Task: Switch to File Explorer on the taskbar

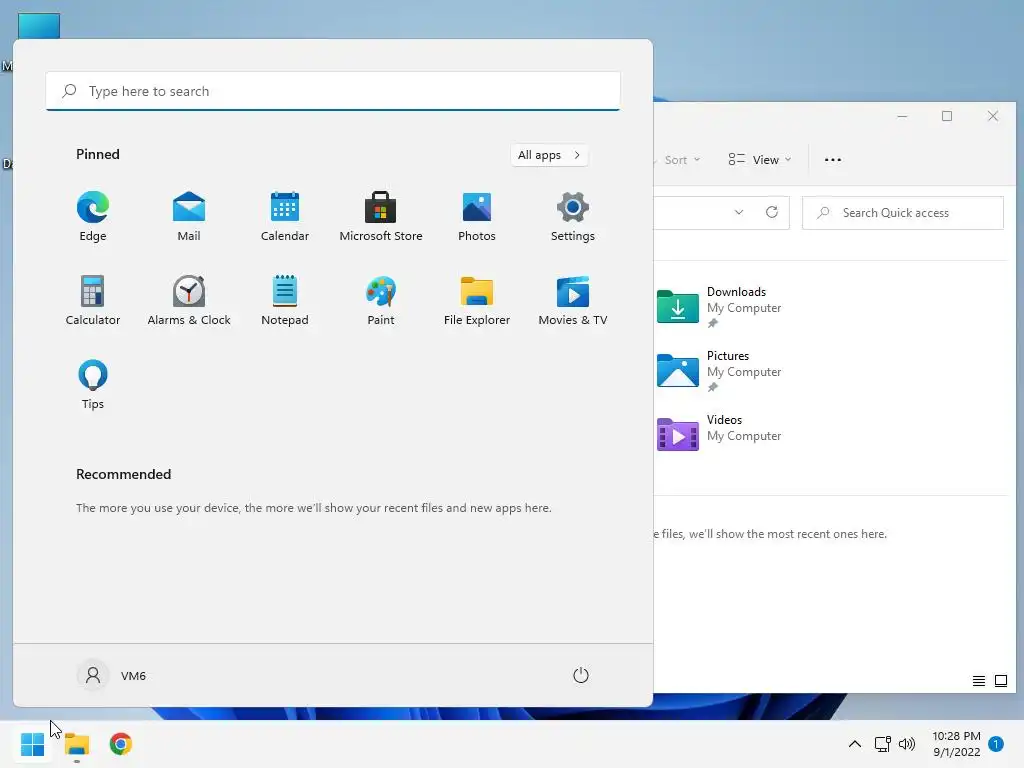Action: click(x=77, y=744)
